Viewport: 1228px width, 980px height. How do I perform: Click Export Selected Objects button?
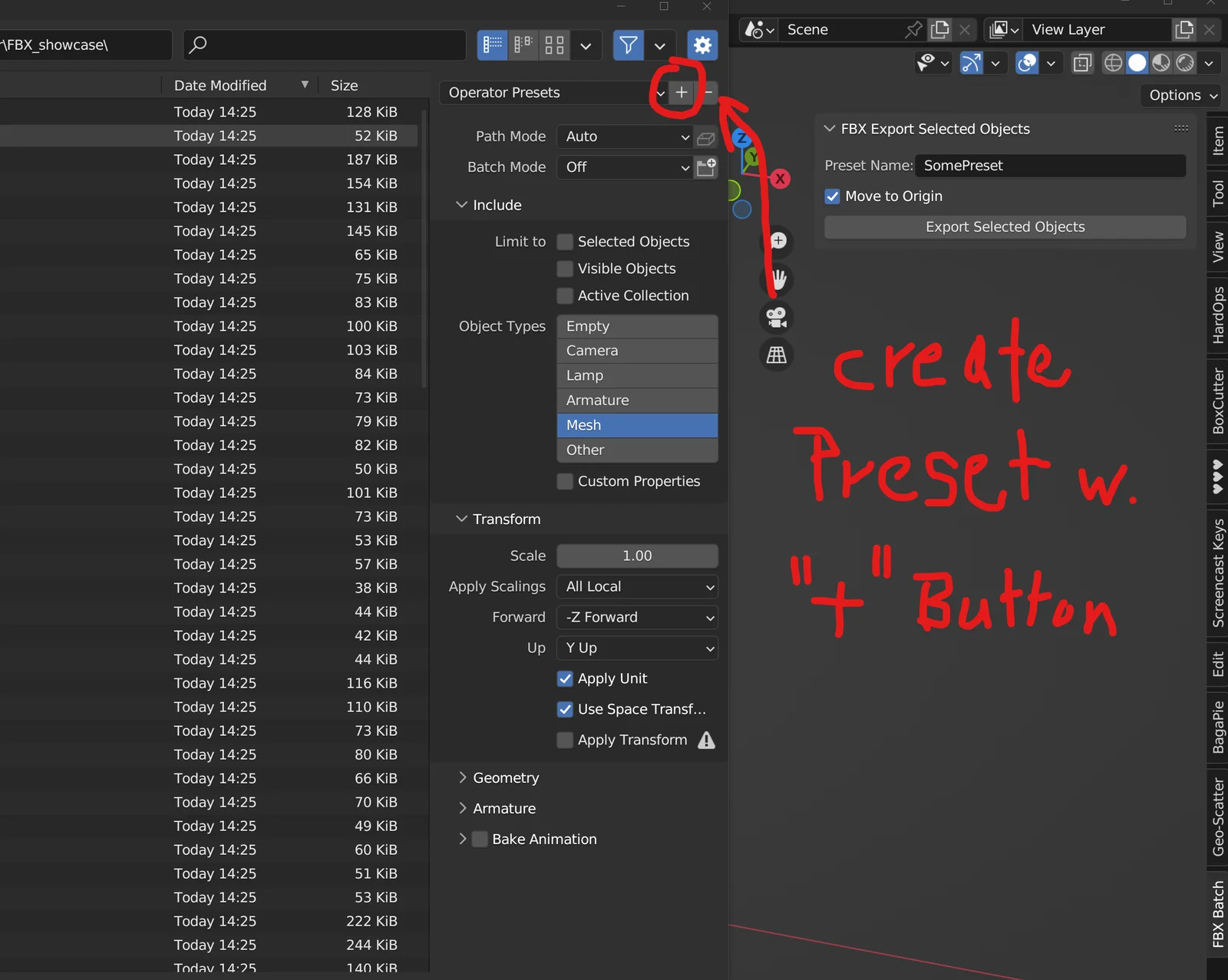click(1005, 227)
